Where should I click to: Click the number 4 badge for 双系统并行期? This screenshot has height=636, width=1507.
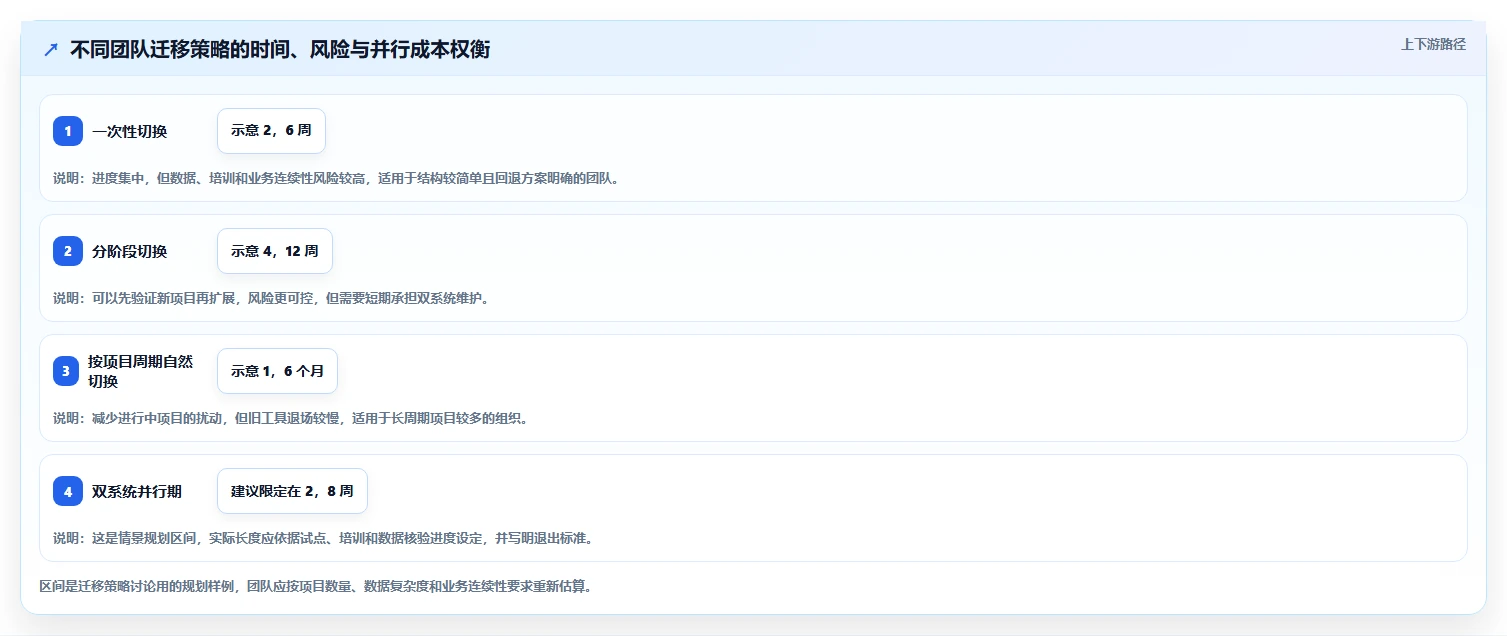coord(68,491)
